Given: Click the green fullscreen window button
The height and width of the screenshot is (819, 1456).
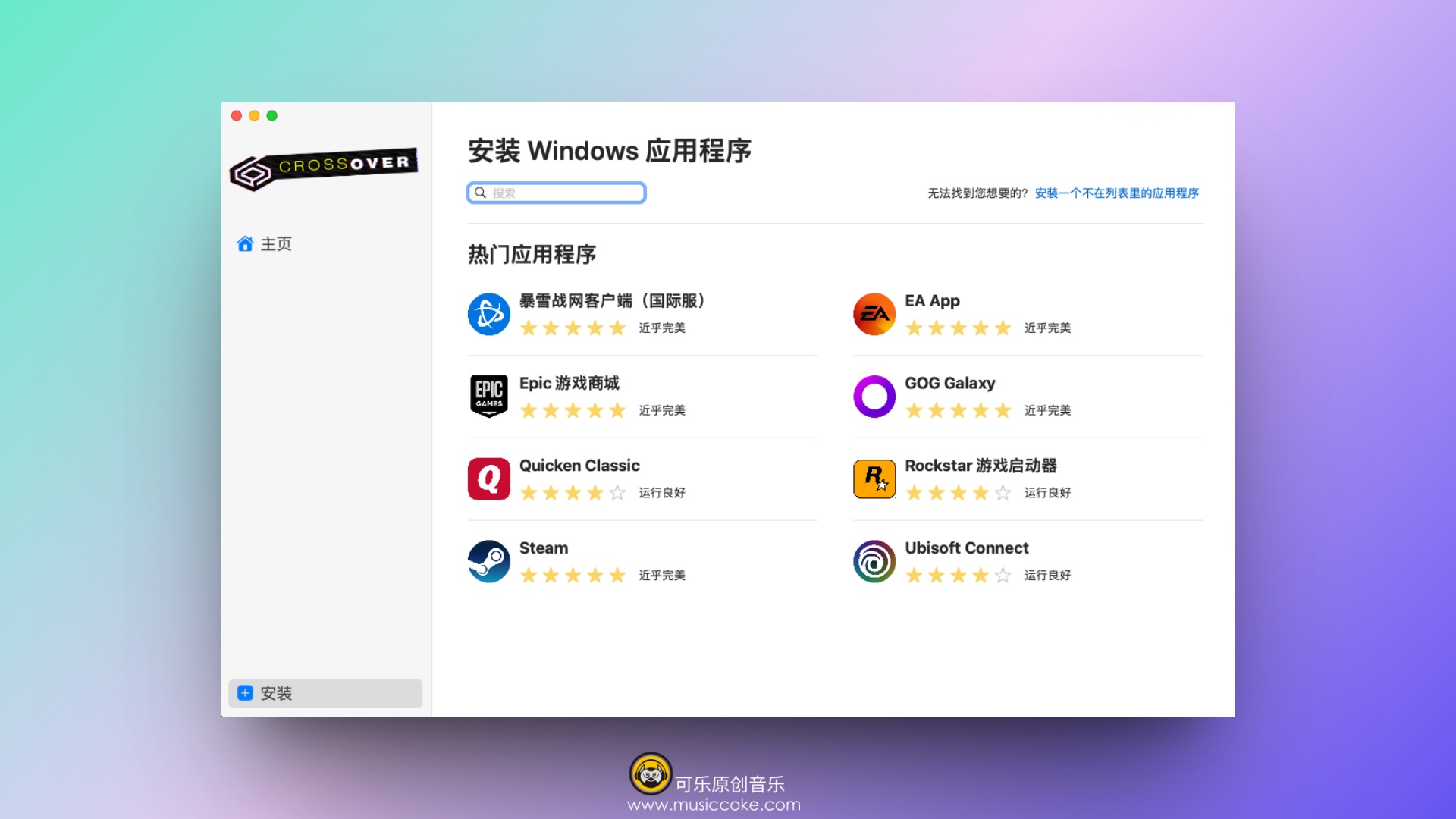Looking at the screenshot, I should [x=272, y=116].
